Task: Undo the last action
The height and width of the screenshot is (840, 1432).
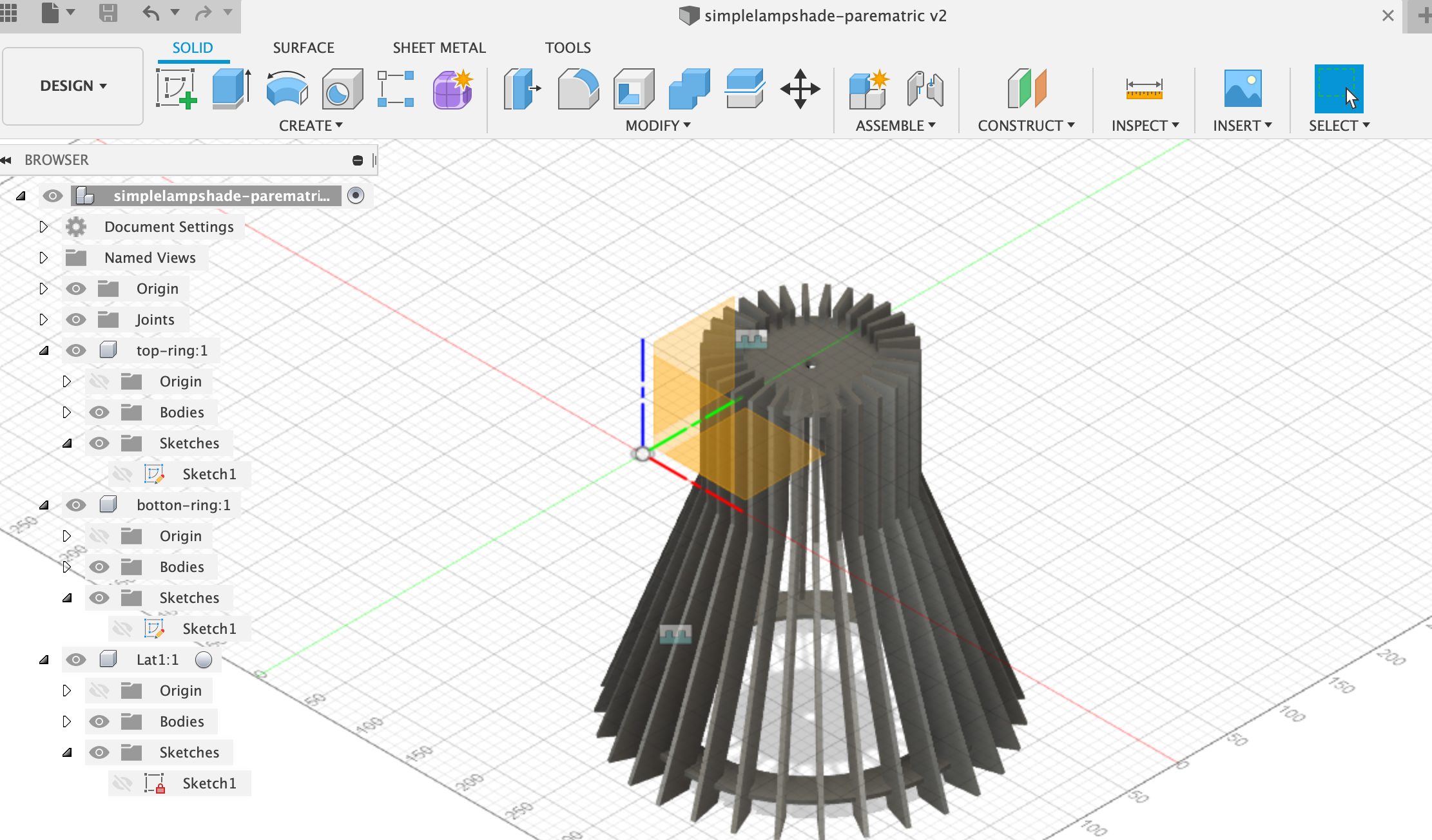Action: coord(151,13)
